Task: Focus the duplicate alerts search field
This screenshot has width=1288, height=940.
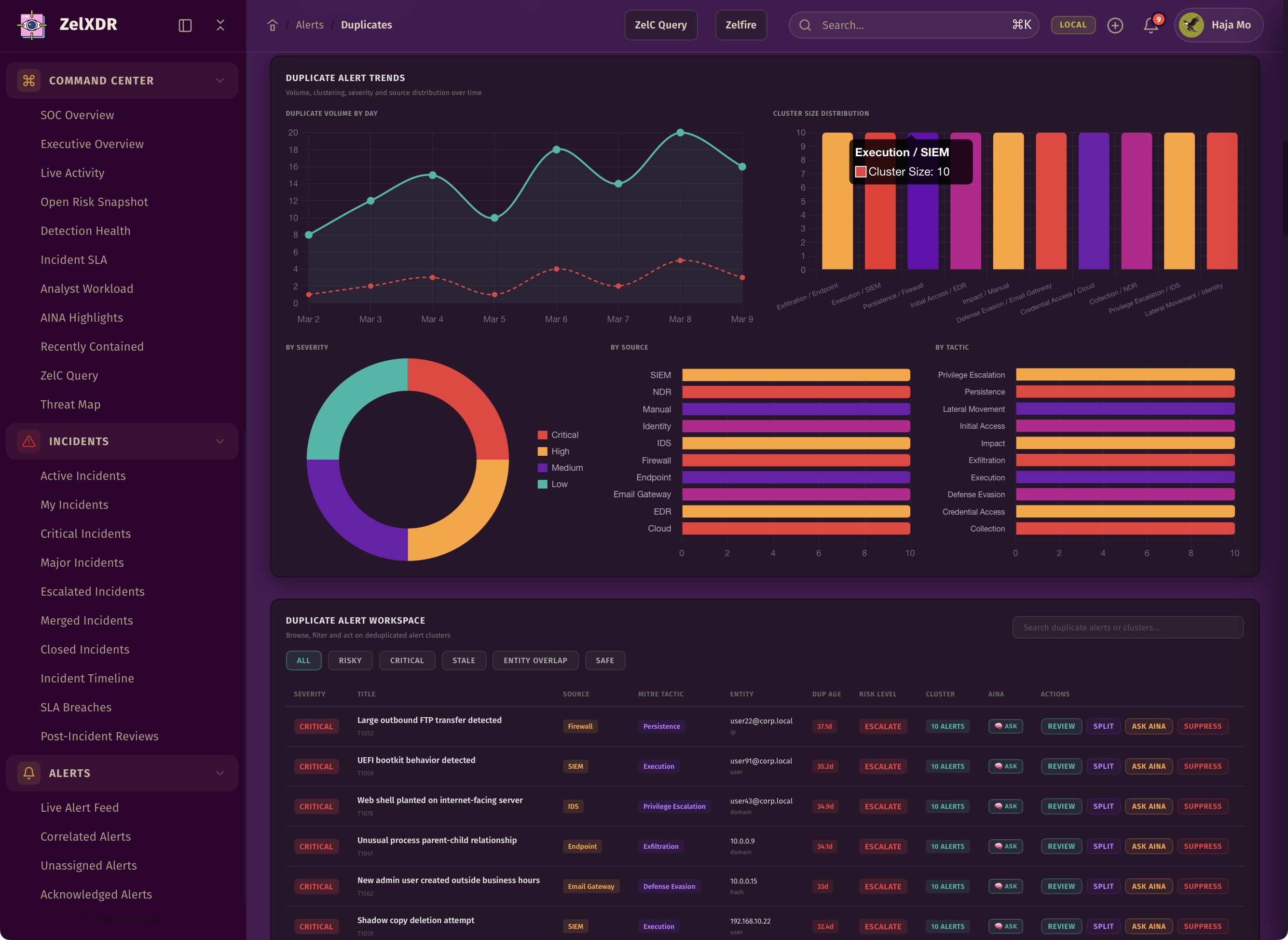Action: point(1127,627)
